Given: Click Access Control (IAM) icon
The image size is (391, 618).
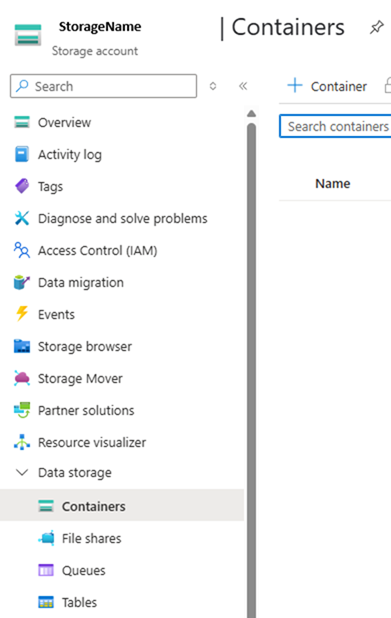Looking at the screenshot, I should [22, 250].
